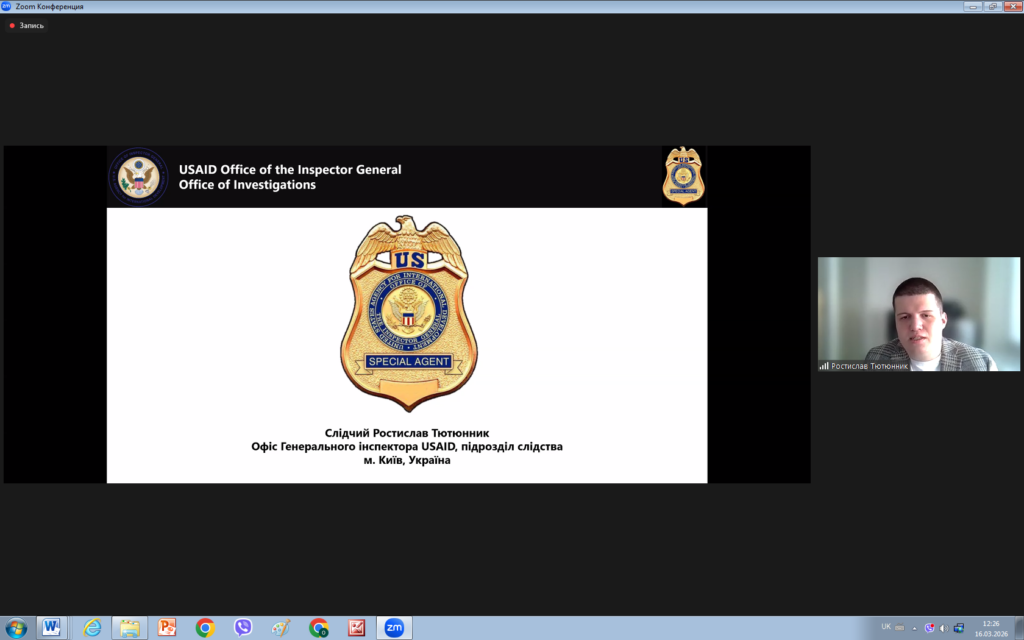Open the network status tray icon
This screenshot has height=640, width=1024.
[x=958, y=628]
